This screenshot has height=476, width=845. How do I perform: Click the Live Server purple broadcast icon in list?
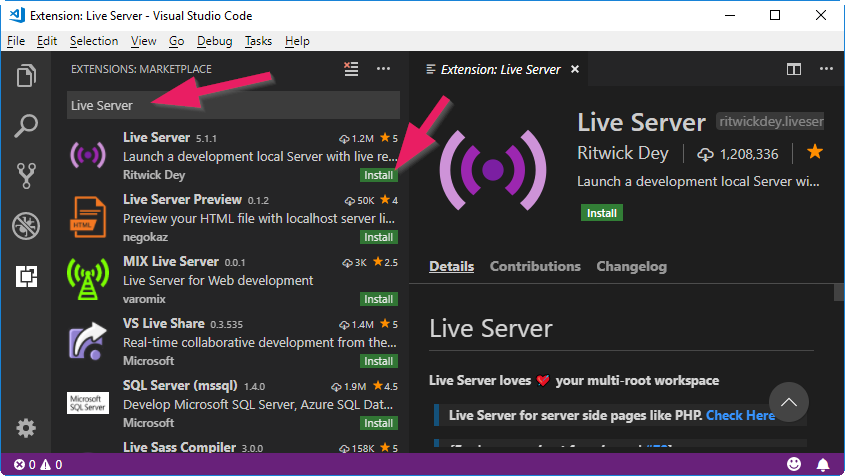(88, 155)
